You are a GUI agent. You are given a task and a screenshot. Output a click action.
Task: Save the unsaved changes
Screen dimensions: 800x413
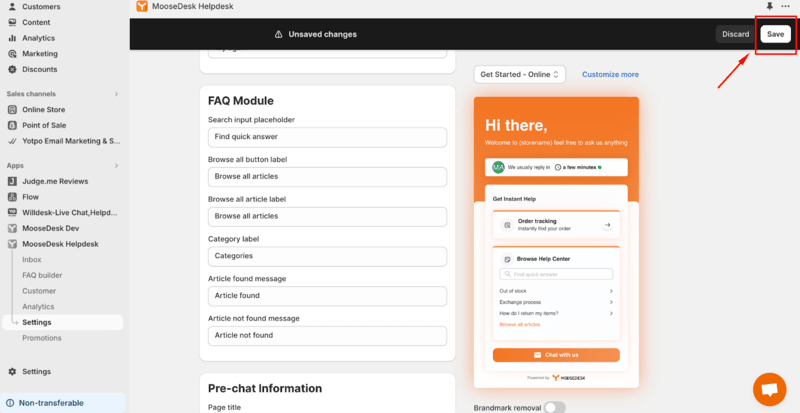(776, 34)
